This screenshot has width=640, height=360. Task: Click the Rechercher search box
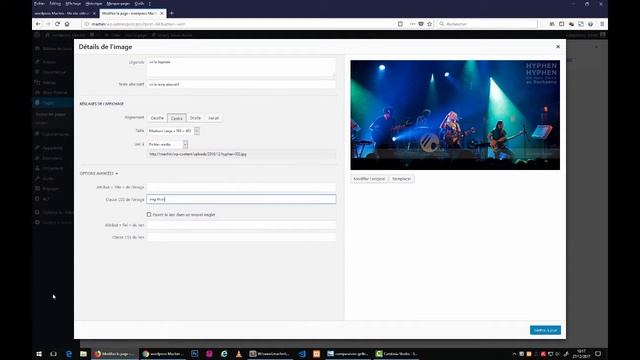(487, 24)
